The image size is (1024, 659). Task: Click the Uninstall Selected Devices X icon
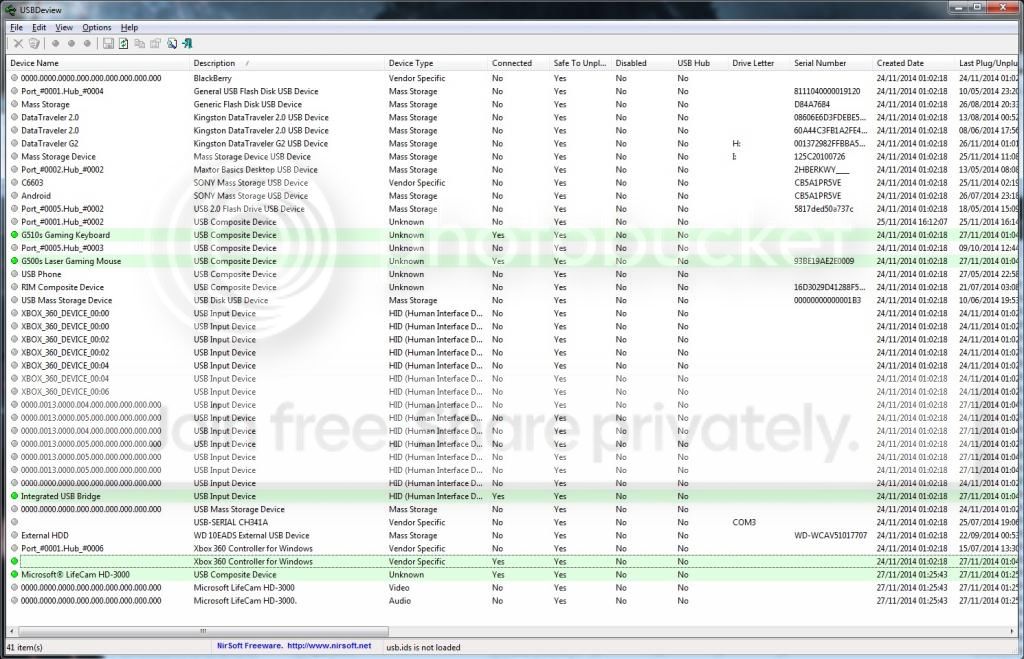(x=18, y=44)
